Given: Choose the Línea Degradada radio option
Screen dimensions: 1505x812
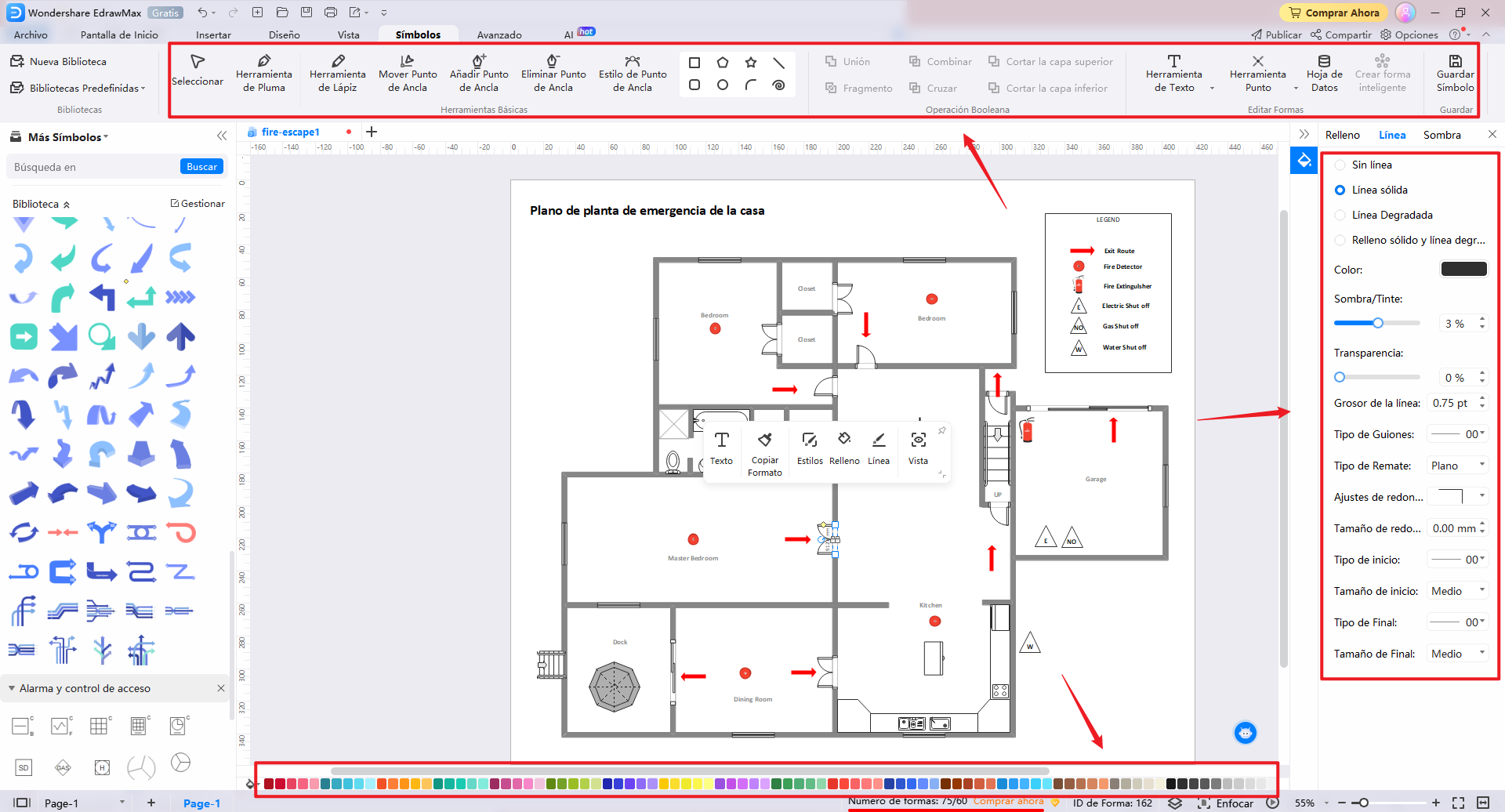Looking at the screenshot, I should (1340, 216).
